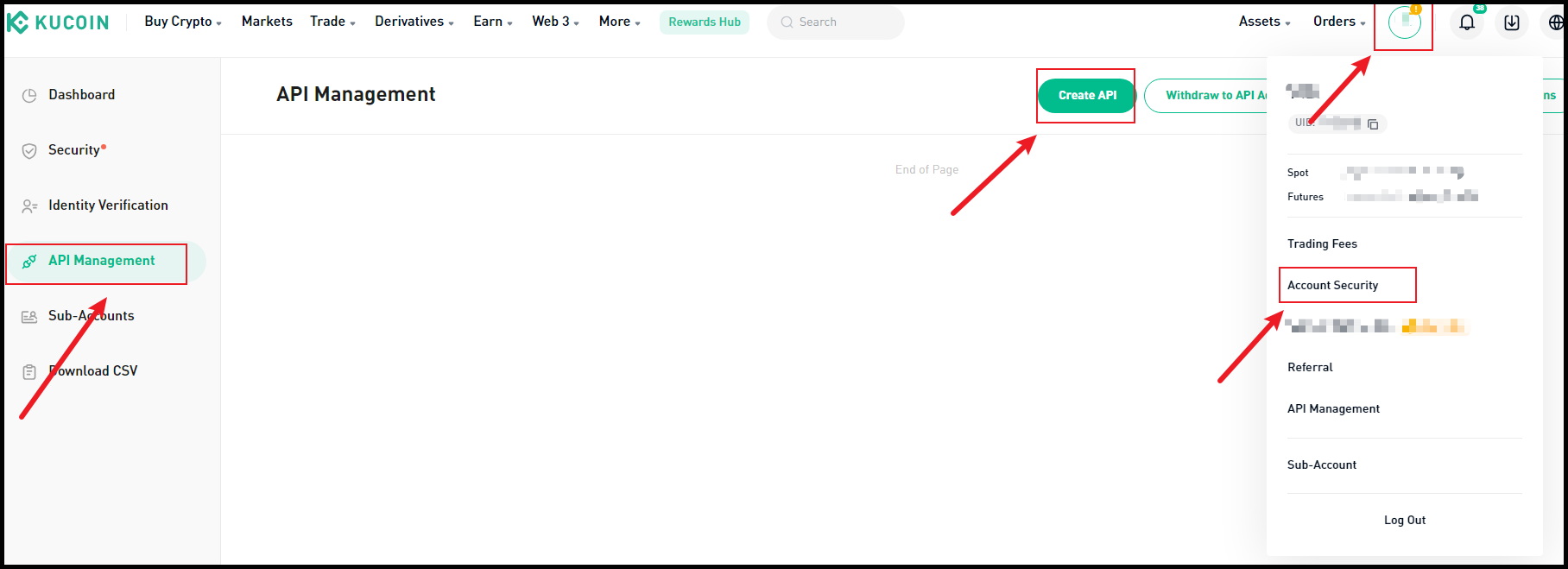Expand the Buy Crypto dropdown
Screen dimensions: 1568x569
point(183,22)
